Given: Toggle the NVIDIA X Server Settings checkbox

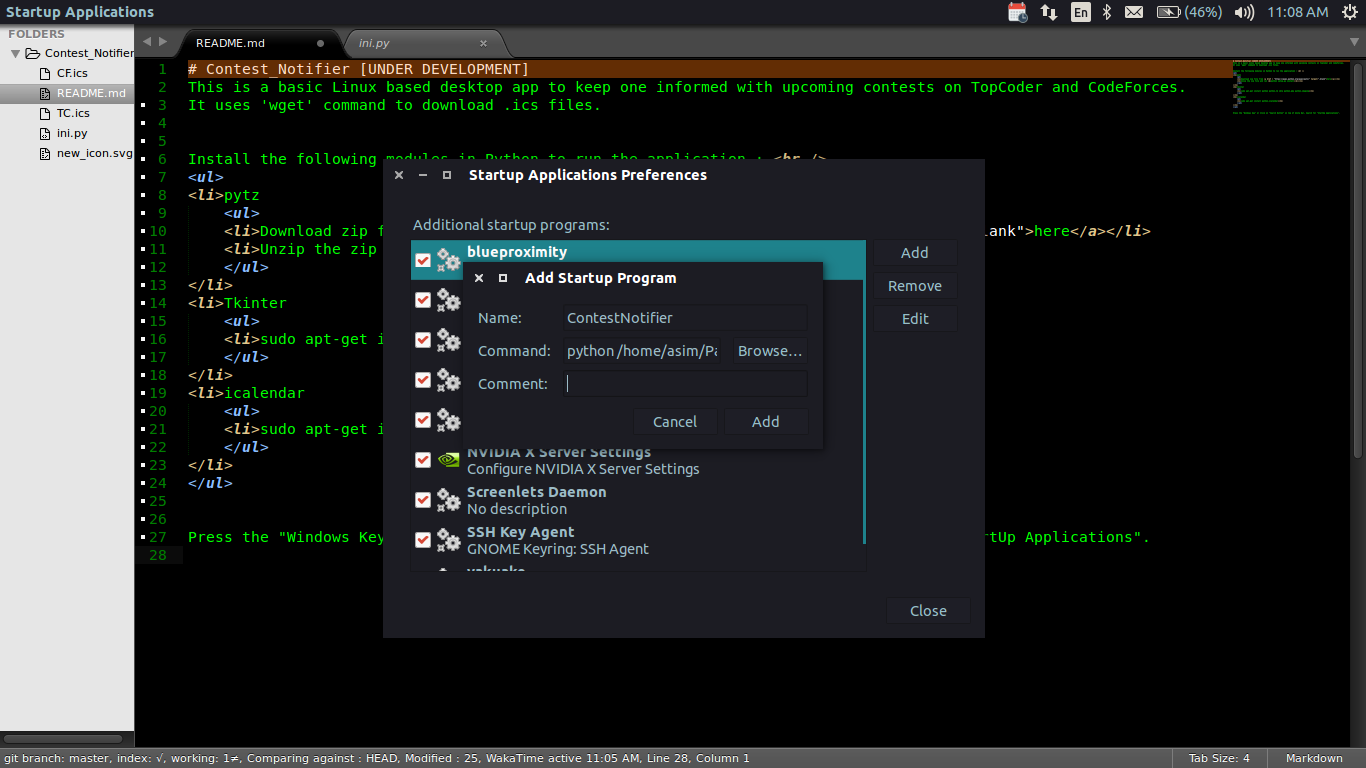Looking at the screenshot, I should (x=423, y=460).
